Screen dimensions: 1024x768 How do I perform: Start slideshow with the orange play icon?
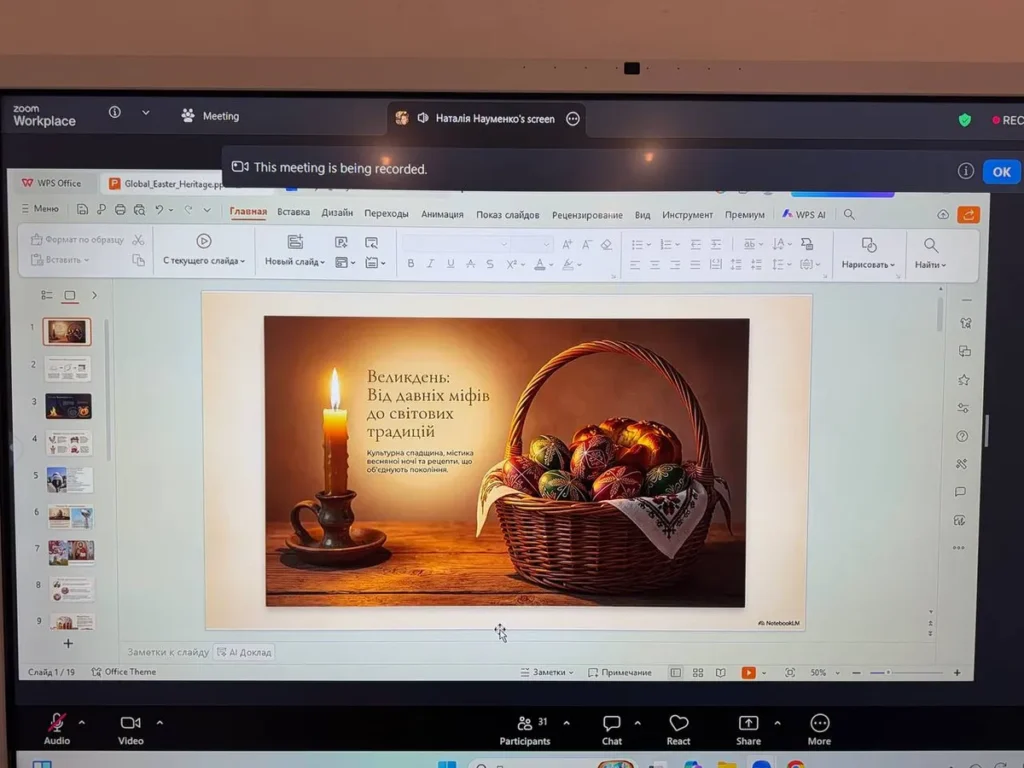pyautogui.click(x=748, y=673)
